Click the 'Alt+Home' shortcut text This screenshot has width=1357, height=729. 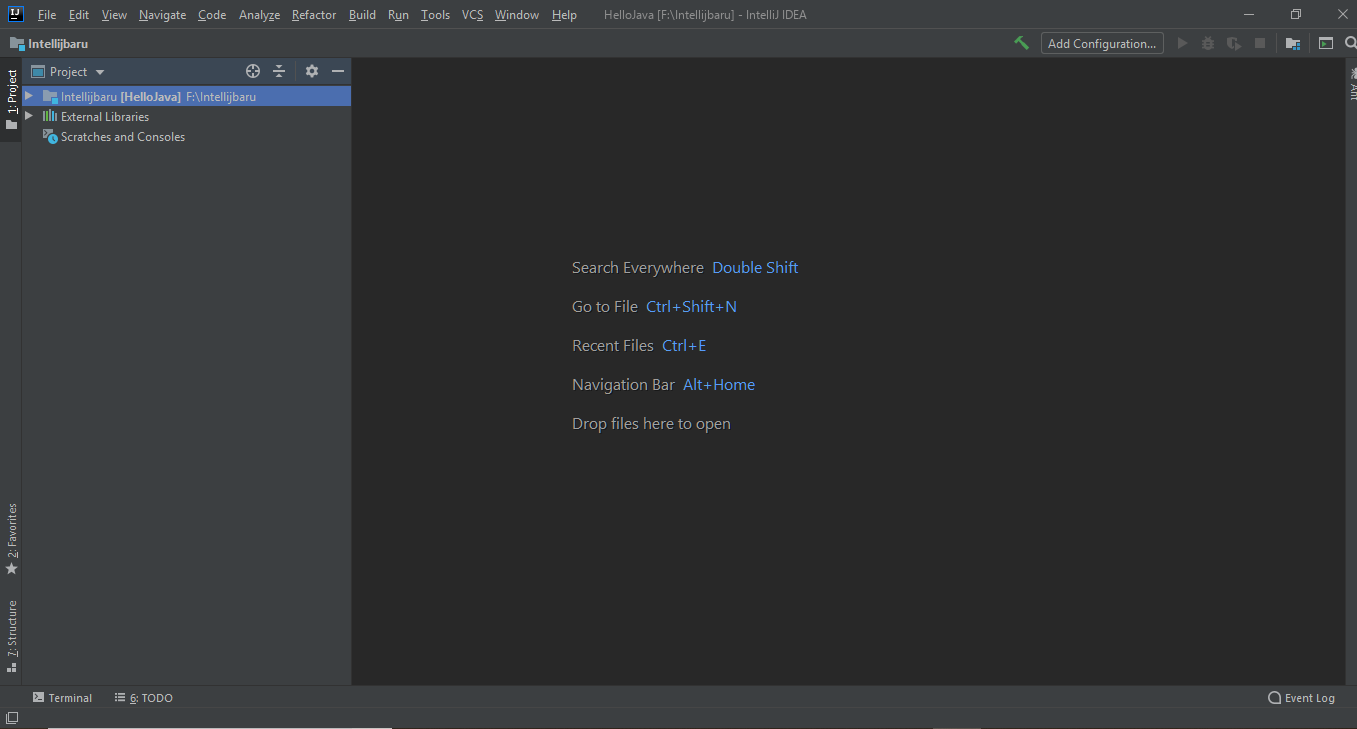(719, 385)
